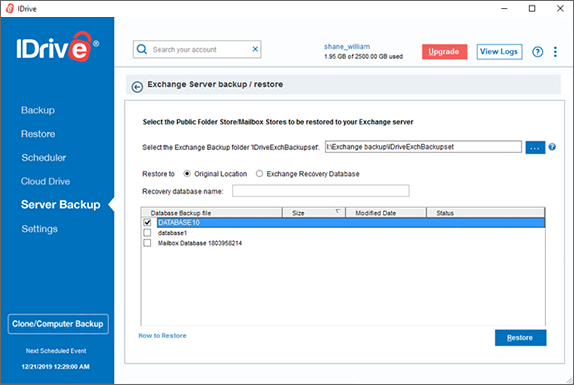The width and height of the screenshot is (574, 385).
Task: Click the IDrive logo in sidebar
Action: [x=57, y=47]
